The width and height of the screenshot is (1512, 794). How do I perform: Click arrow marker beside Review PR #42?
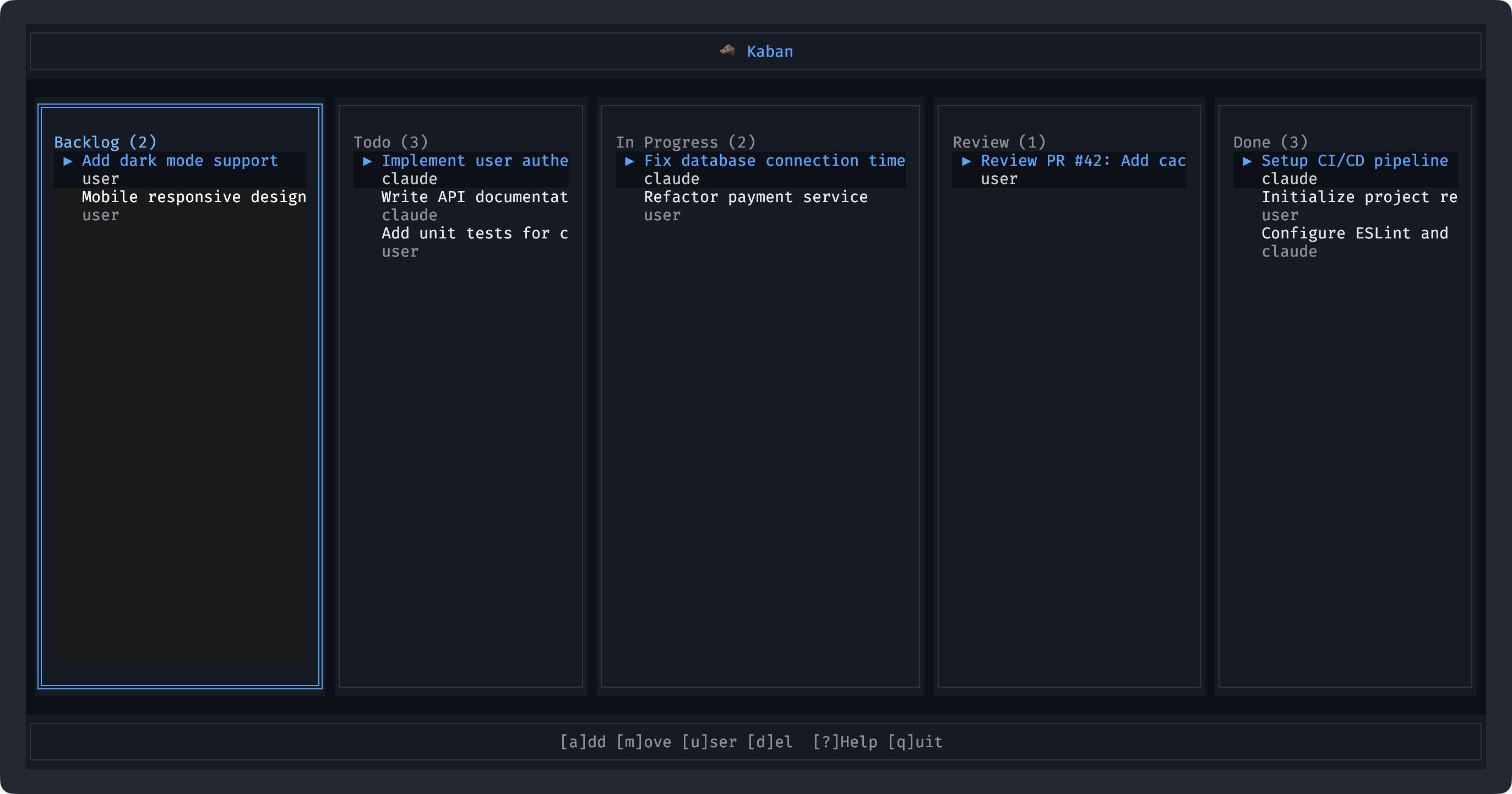pyautogui.click(x=966, y=161)
